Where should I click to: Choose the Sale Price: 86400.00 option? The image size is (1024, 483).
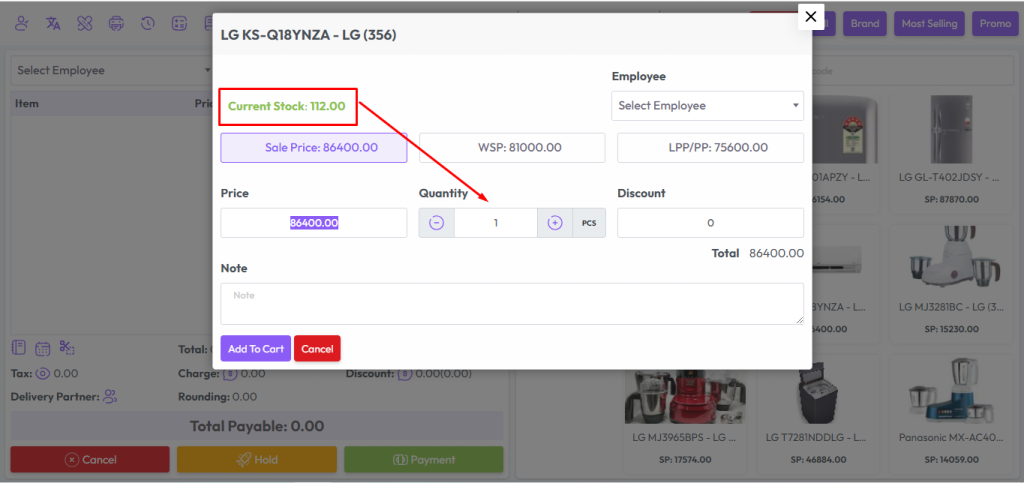(x=314, y=148)
